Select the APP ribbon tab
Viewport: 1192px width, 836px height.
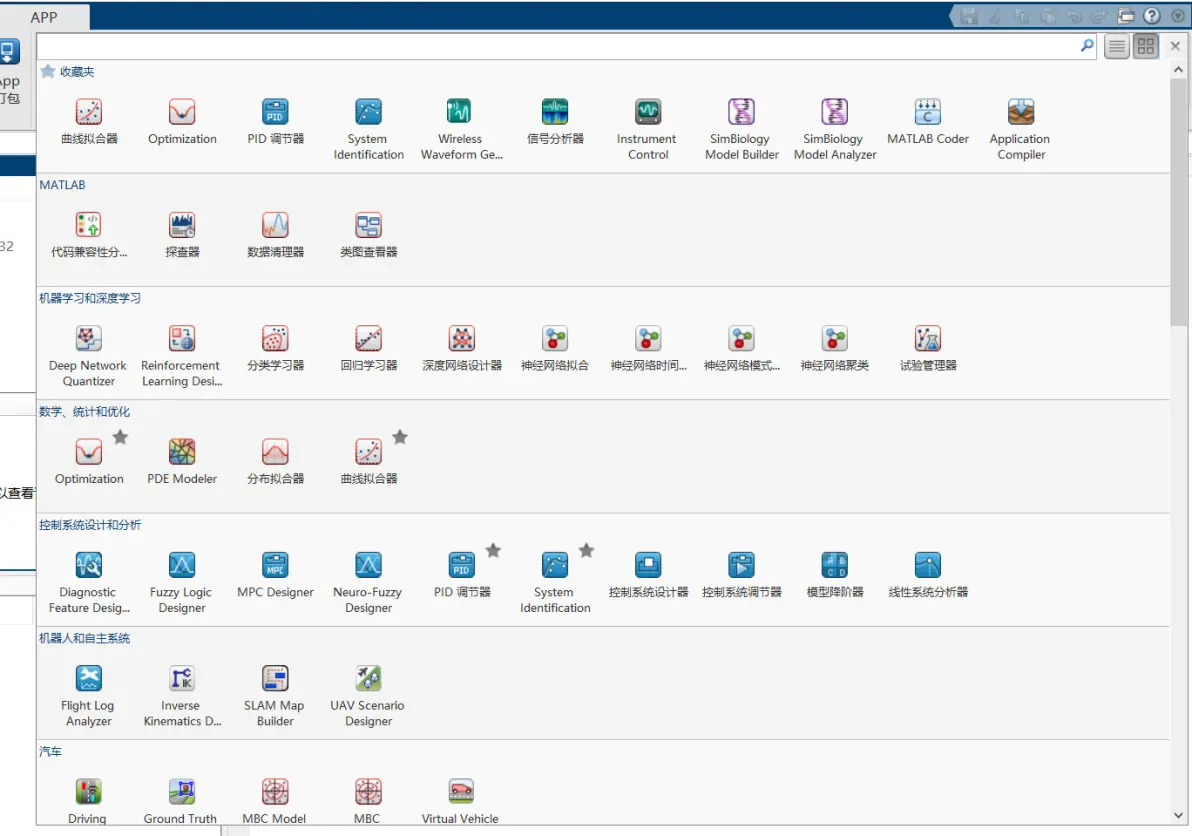tap(44, 17)
